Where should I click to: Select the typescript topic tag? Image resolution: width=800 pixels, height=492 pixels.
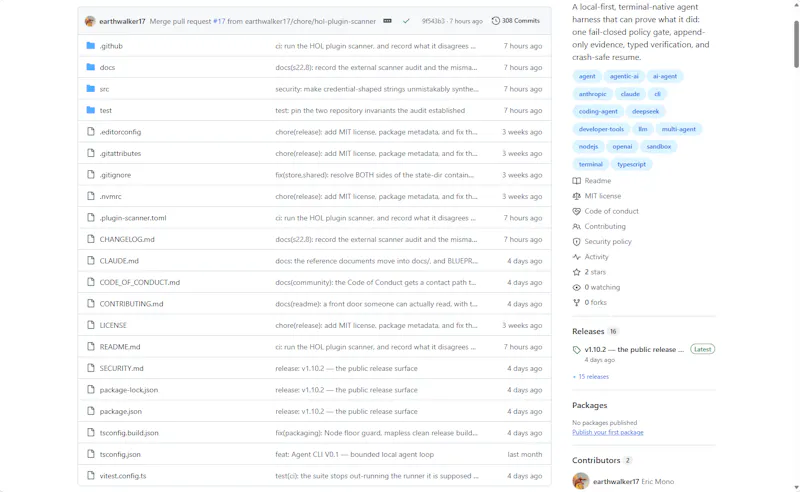(x=631, y=164)
